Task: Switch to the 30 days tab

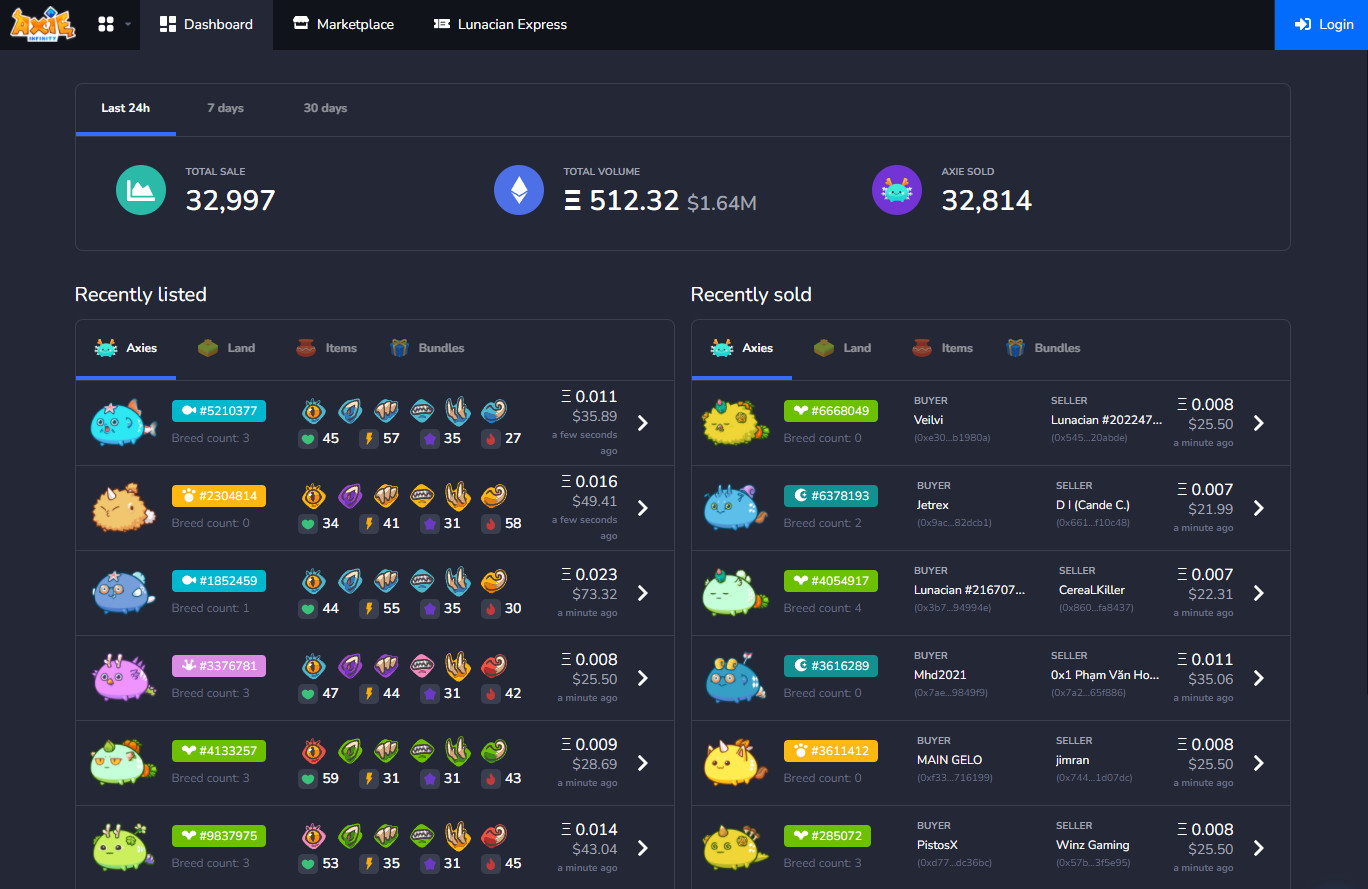Action: click(326, 108)
